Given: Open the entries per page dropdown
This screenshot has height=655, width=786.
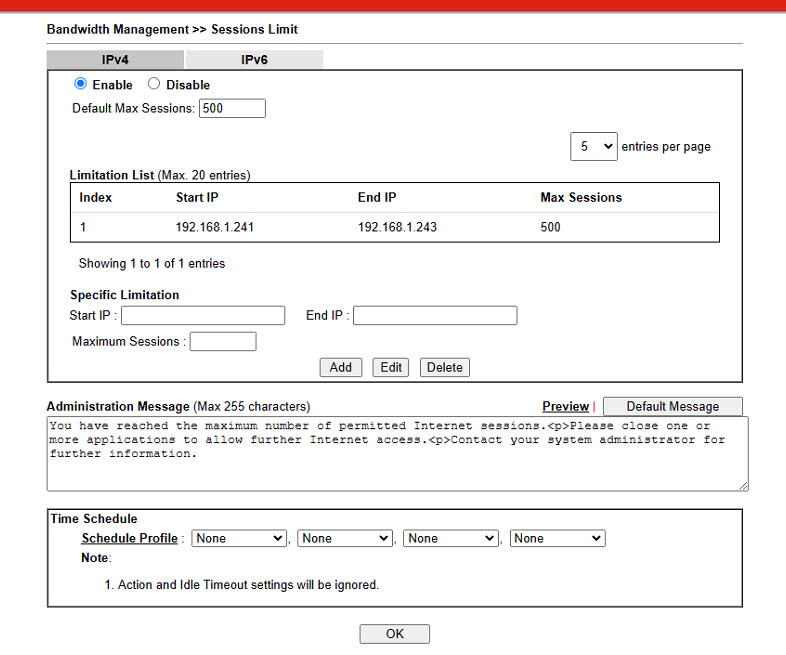Looking at the screenshot, I should point(594,146).
